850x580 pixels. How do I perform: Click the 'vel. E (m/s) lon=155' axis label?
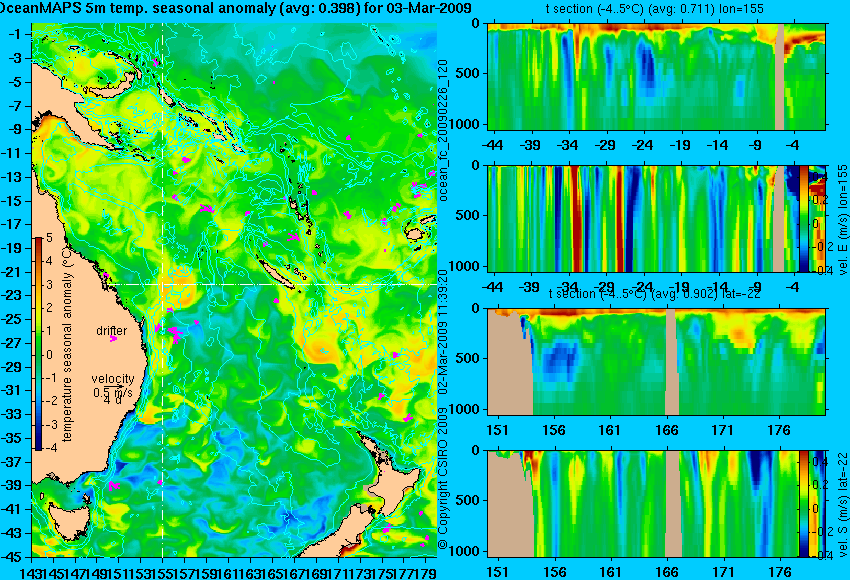coord(842,220)
